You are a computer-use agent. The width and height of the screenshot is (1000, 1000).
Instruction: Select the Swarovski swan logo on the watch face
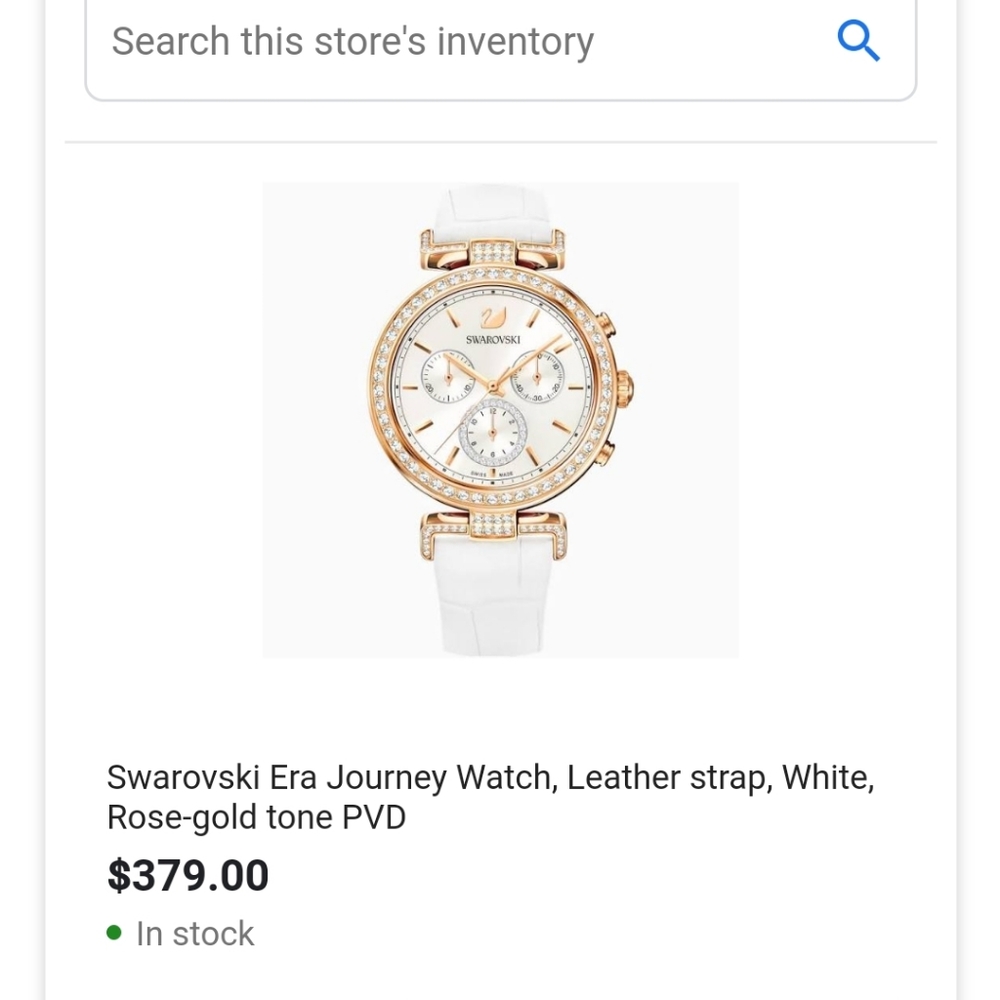pos(495,321)
